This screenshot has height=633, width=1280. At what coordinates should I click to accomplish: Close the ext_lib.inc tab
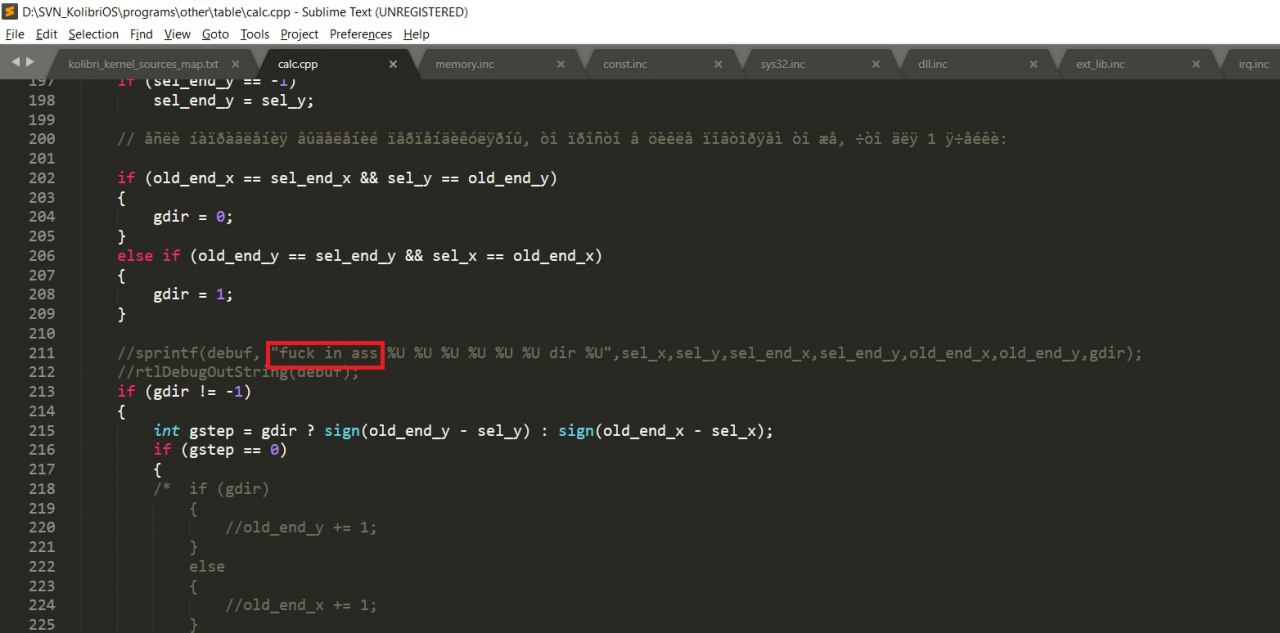pos(1195,64)
